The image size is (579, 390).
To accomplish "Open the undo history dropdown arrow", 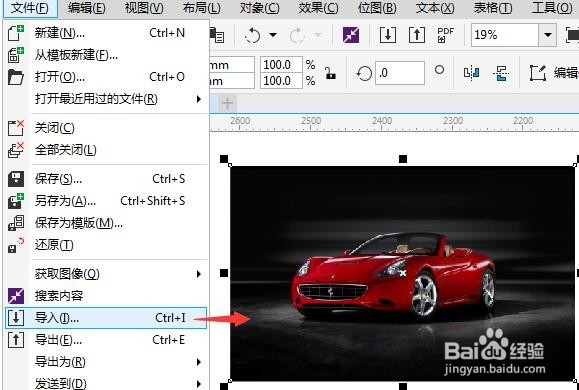I will [273, 35].
